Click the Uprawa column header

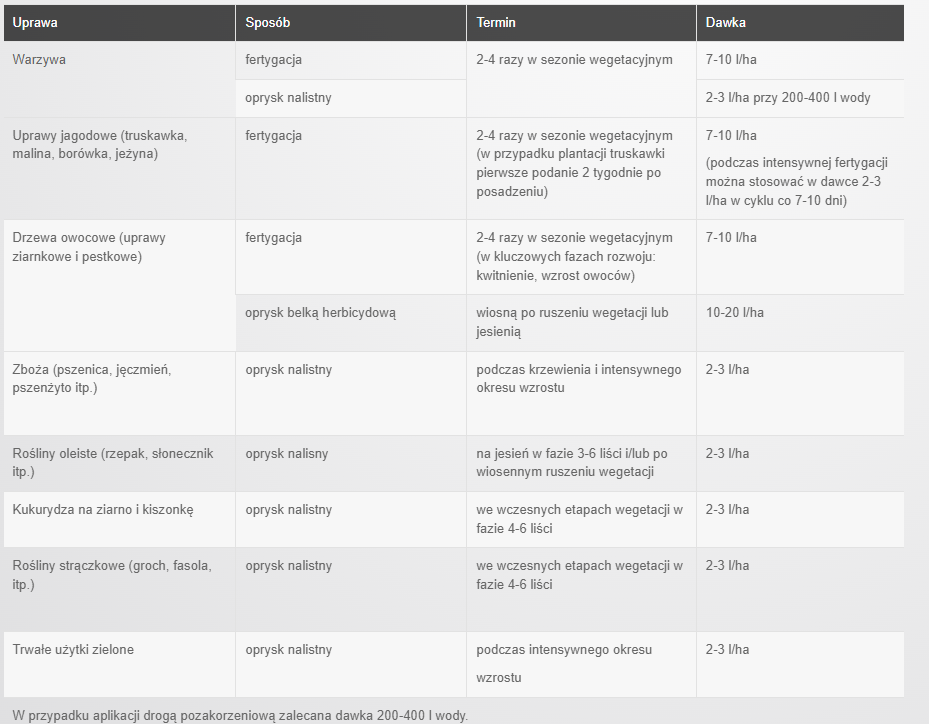click(x=119, y=23)
